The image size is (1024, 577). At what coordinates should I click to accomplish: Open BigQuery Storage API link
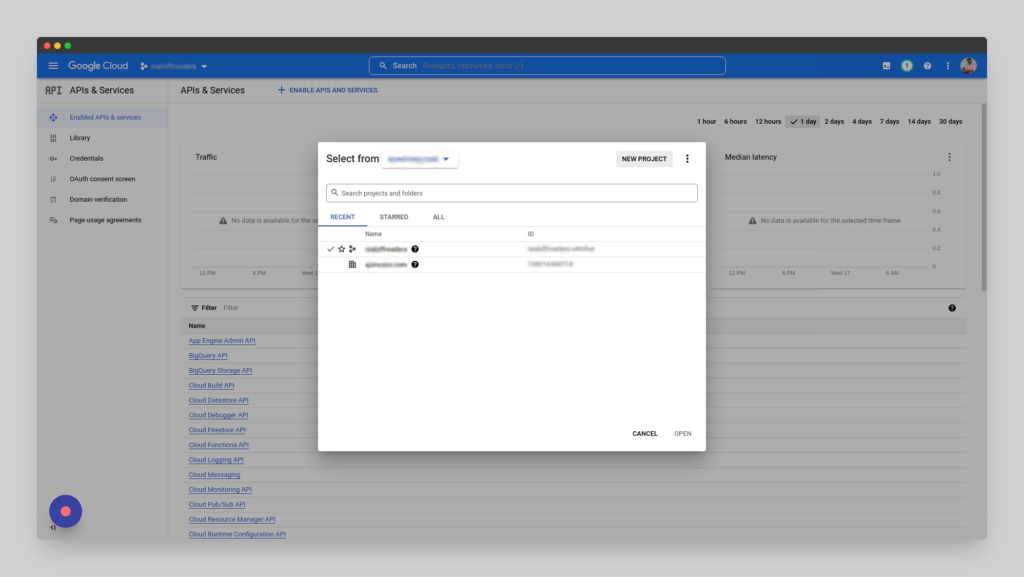click(x=220, y=371)
